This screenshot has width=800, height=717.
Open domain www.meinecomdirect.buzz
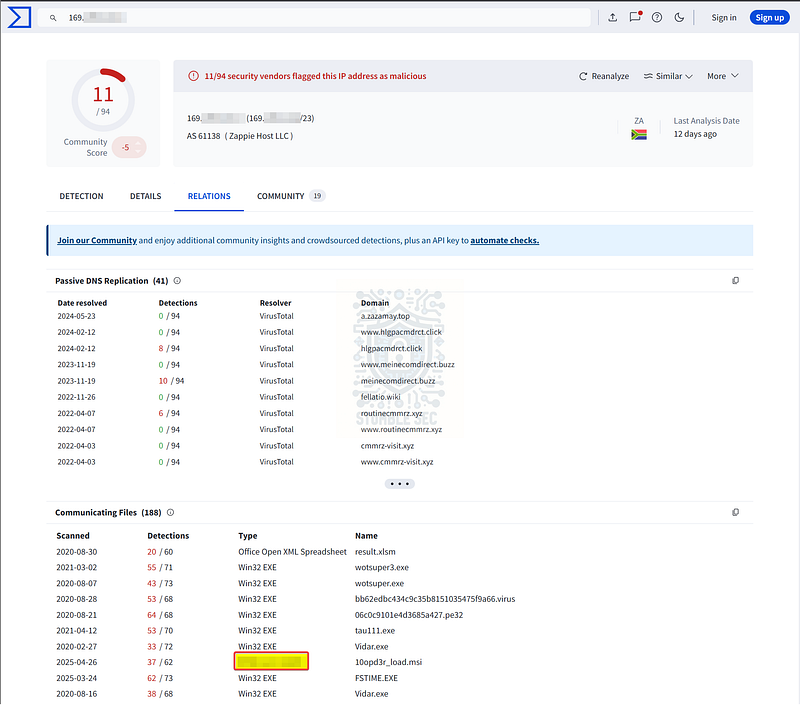pyautogui.click(x=408, y=365)
